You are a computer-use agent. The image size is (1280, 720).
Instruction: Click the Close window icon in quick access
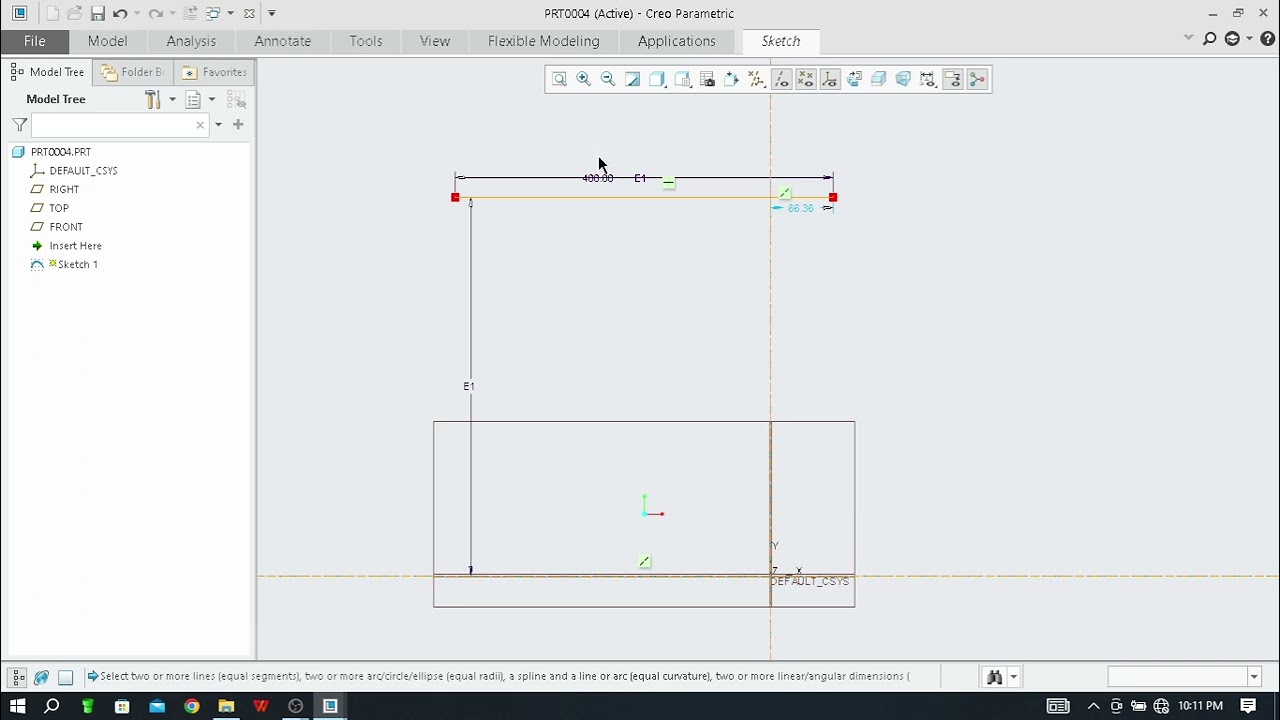[x=249, y=13]
